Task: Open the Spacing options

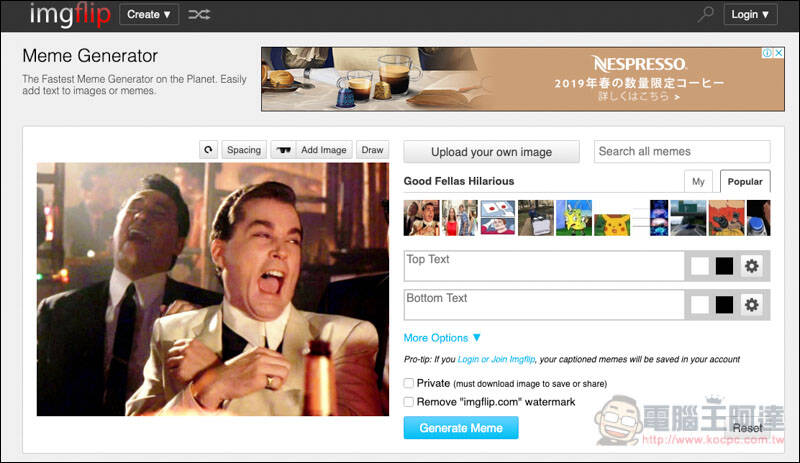Action: pos(244,150)
